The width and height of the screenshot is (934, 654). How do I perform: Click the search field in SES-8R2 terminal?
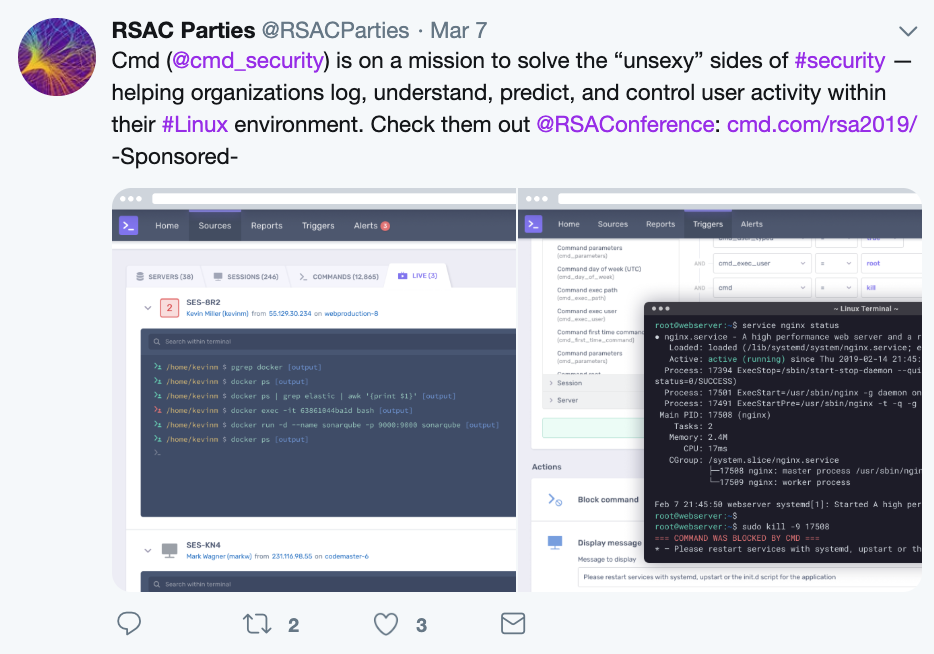tap(332, 342)
